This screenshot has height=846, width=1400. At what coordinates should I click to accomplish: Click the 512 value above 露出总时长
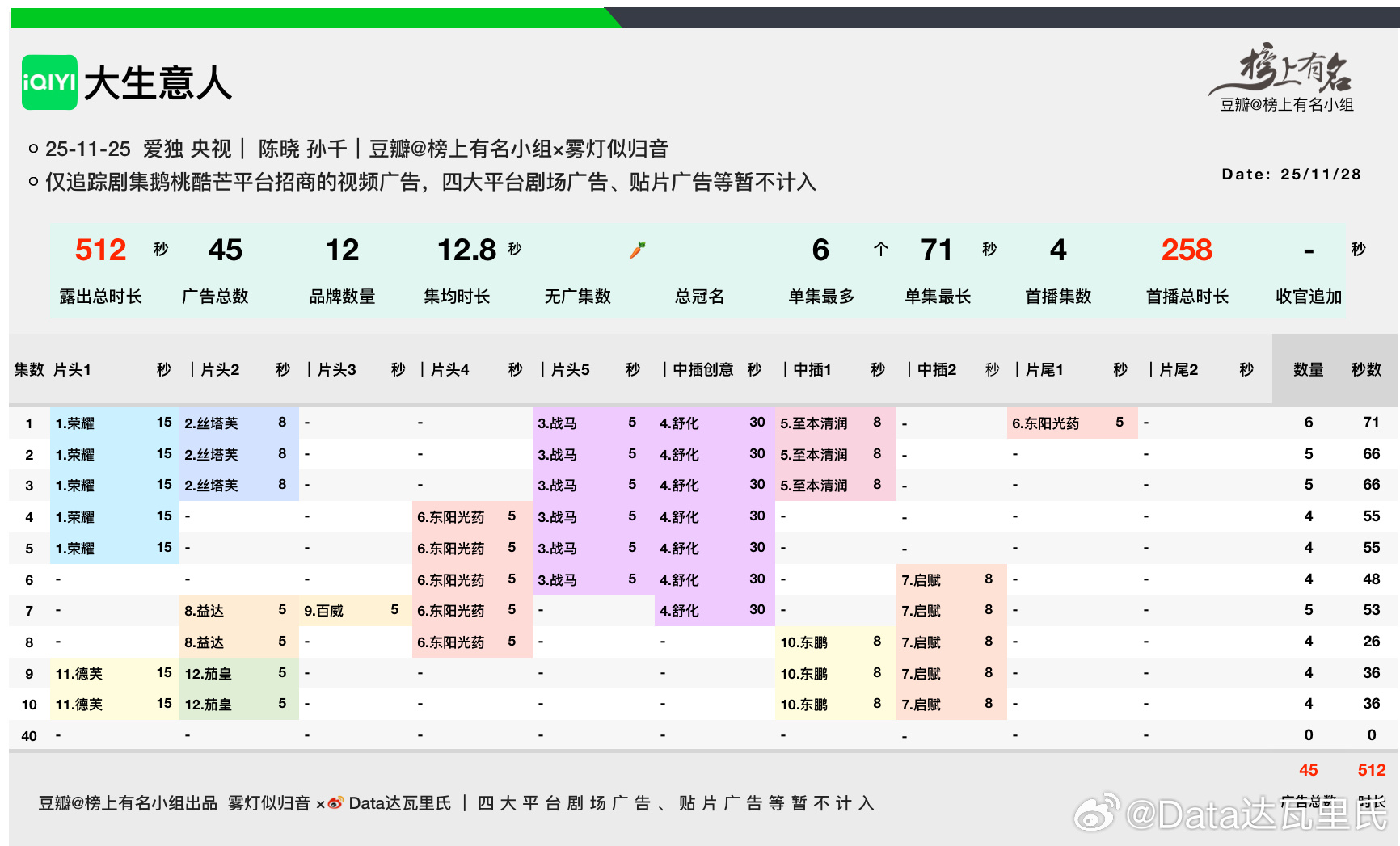coord(101,250)
